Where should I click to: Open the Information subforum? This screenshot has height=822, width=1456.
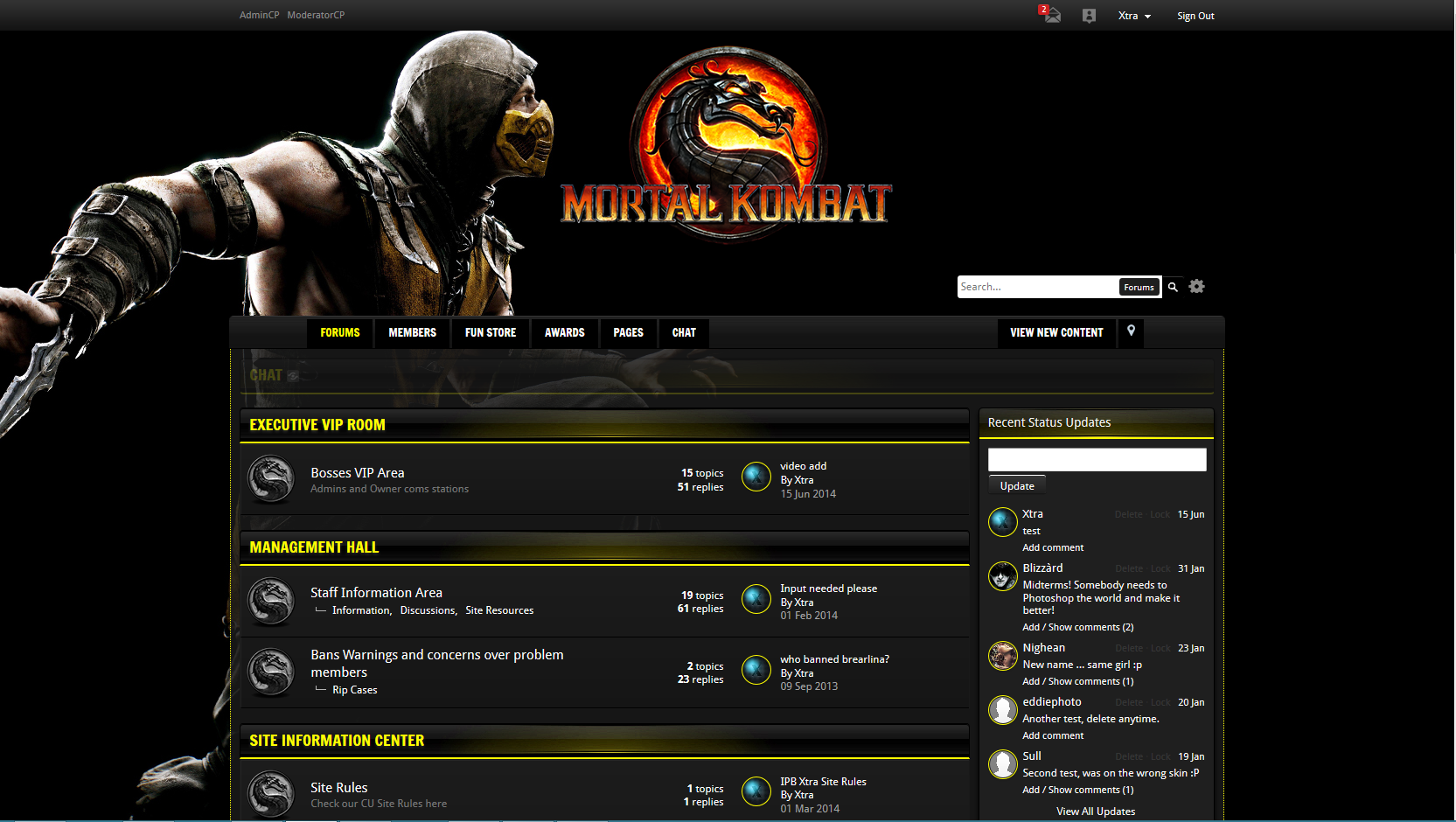(361, 610)
